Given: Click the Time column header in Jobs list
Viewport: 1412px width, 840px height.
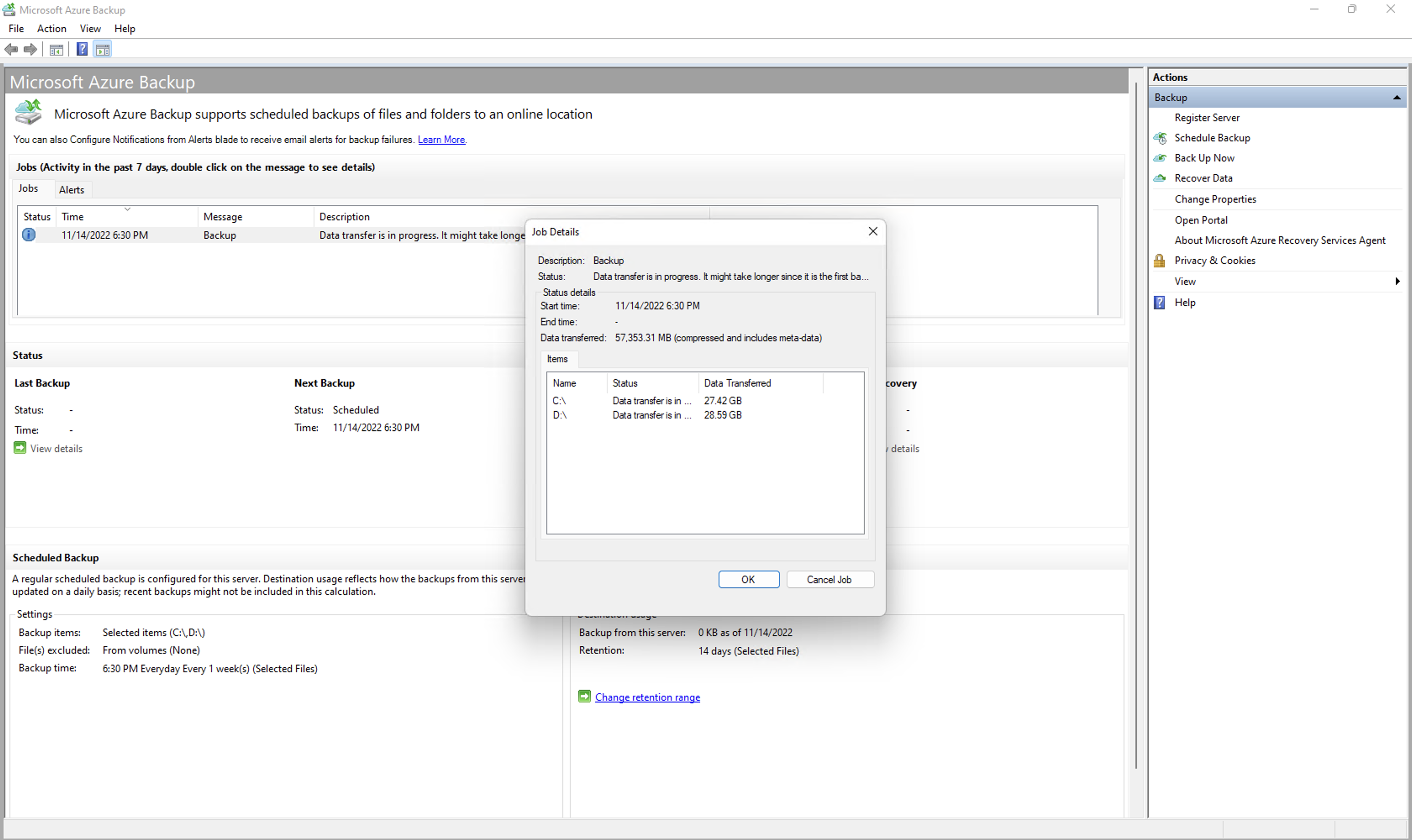Looking at the screenshot, I should point(127,217).
